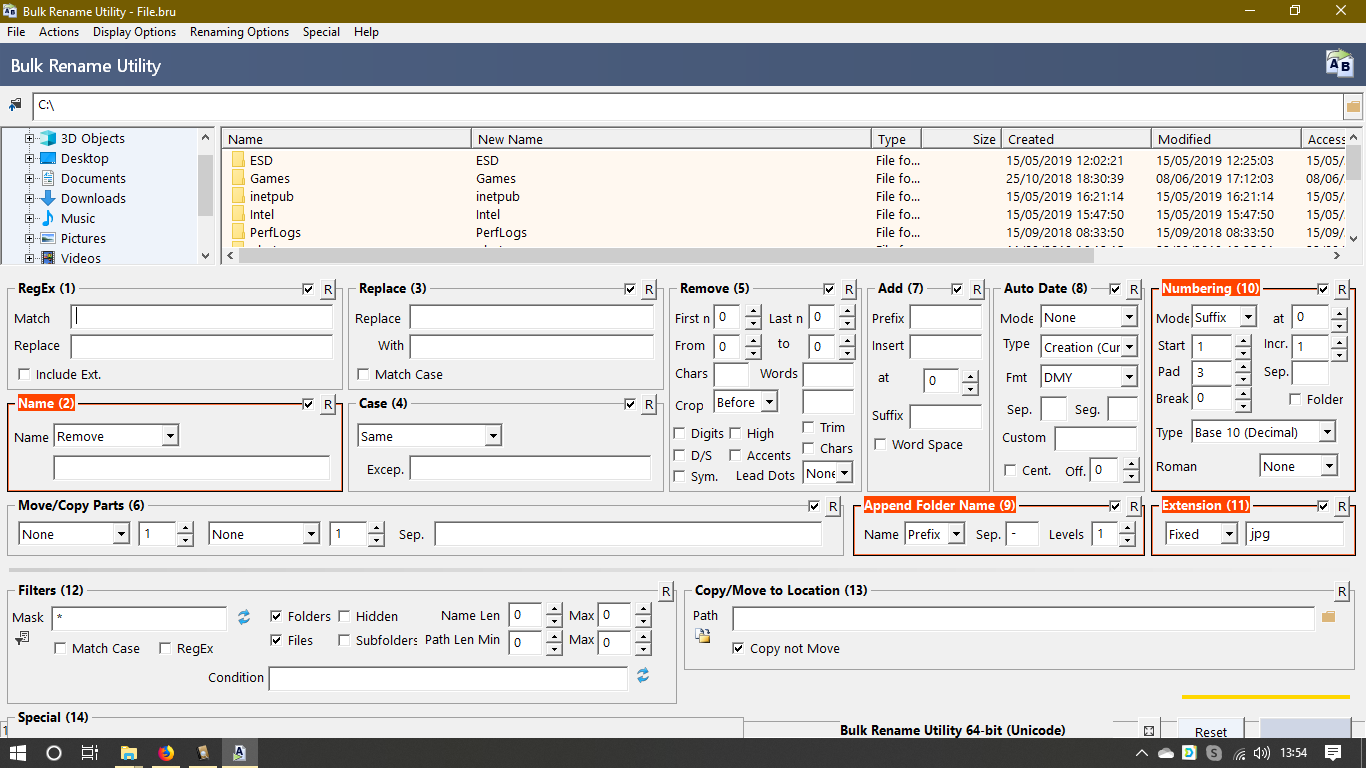Click the Reset button at bottom
The image size is (1366, 768).
pyautogui.click(x=1211, y=730)
